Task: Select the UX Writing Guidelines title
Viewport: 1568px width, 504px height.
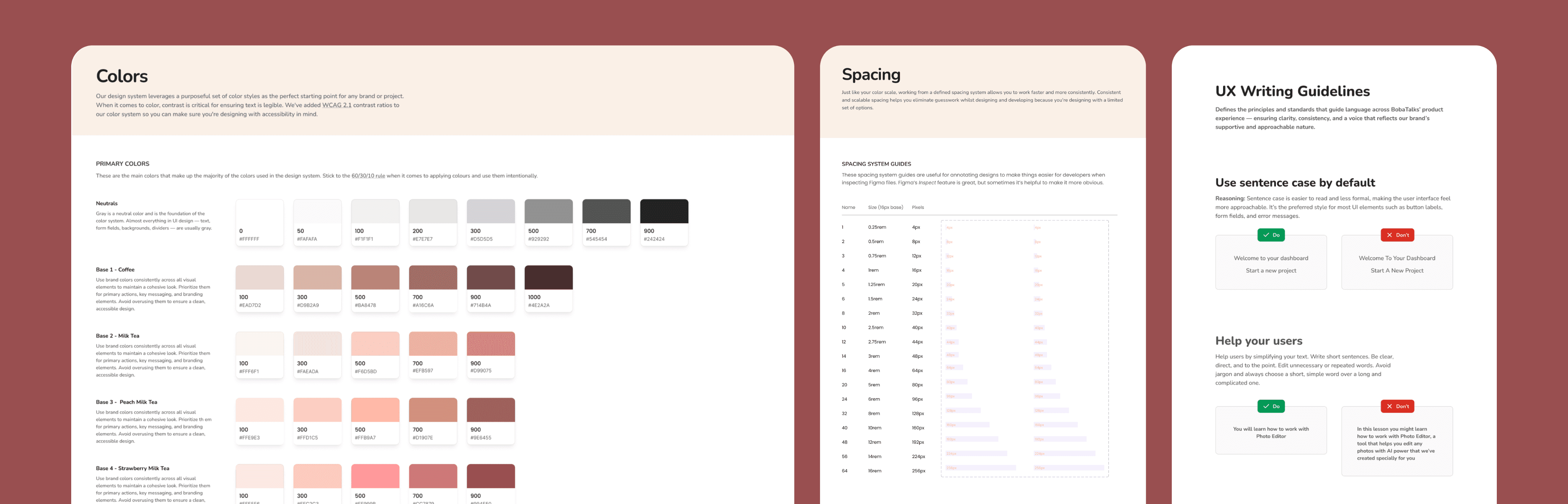Action: coord(1292,91)
